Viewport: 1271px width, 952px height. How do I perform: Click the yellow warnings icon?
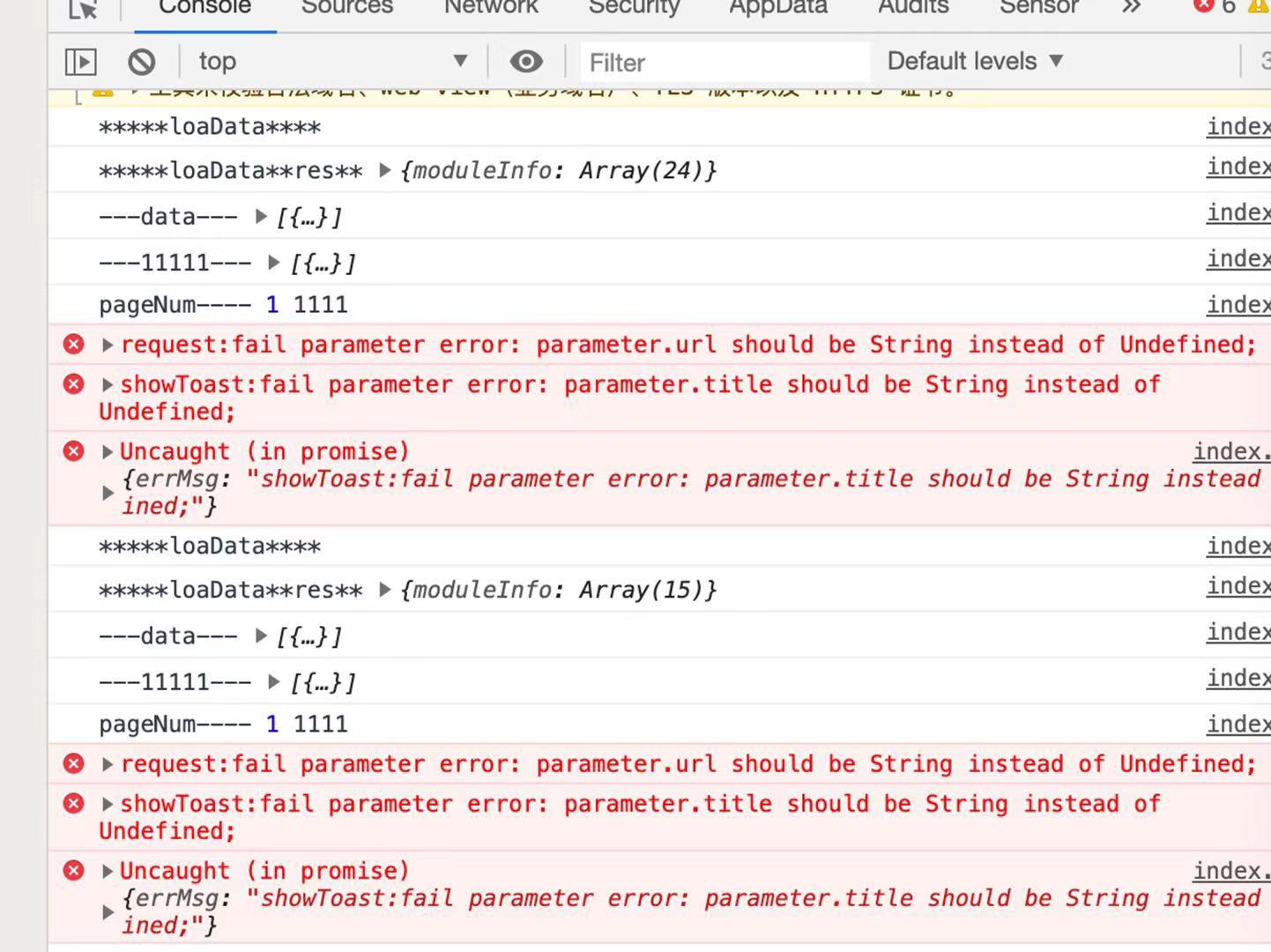(1259, 6)
